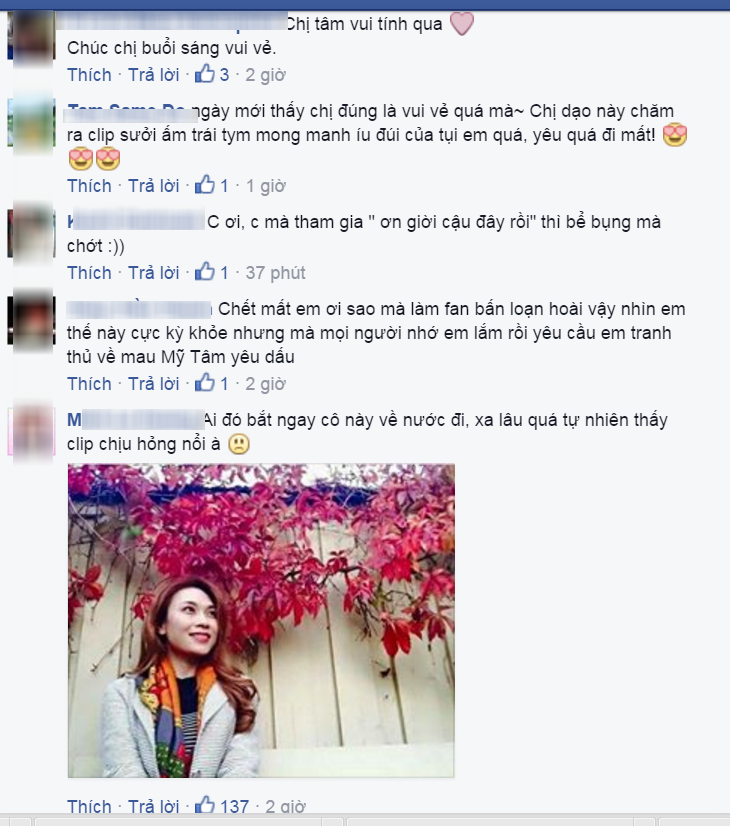Click the sad face emoji after 'clip chịu hỏng nổi à'
This screenshot has height=826, width=730.
[239, 444]
